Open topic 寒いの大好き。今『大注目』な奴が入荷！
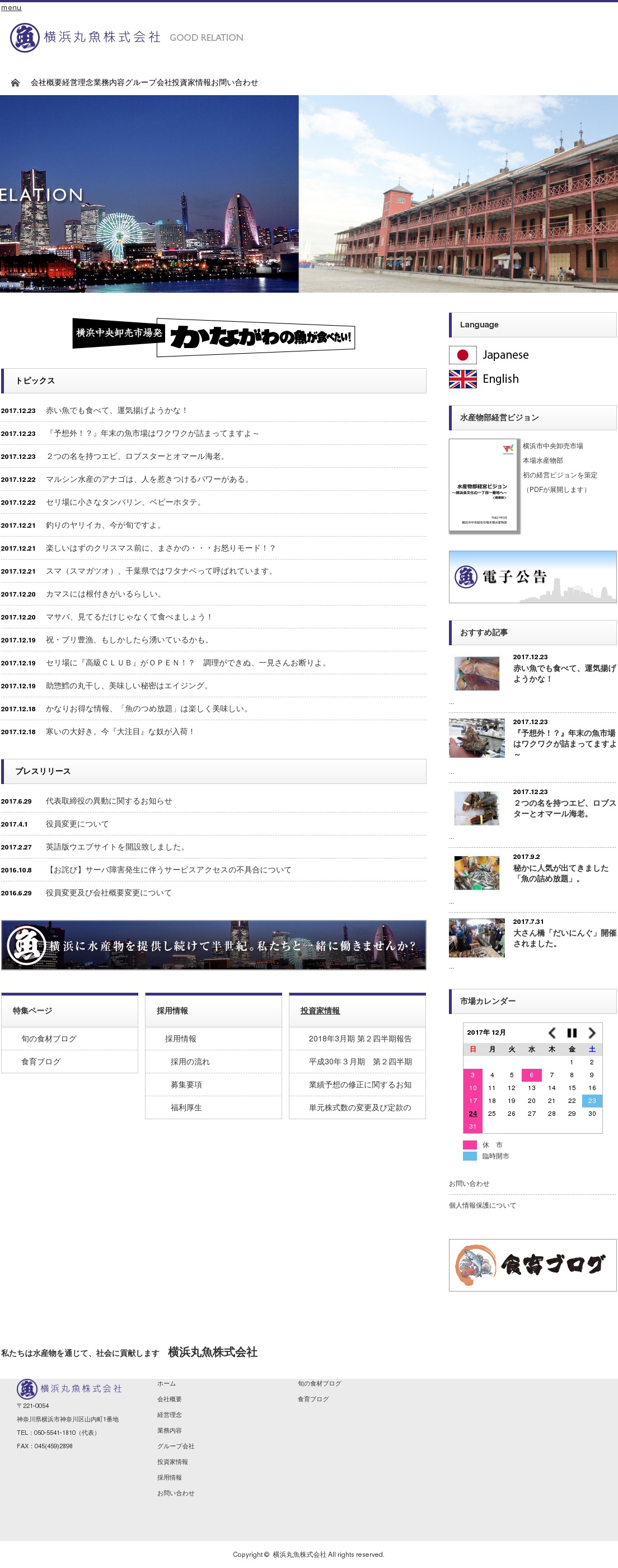 coord(120,731)
